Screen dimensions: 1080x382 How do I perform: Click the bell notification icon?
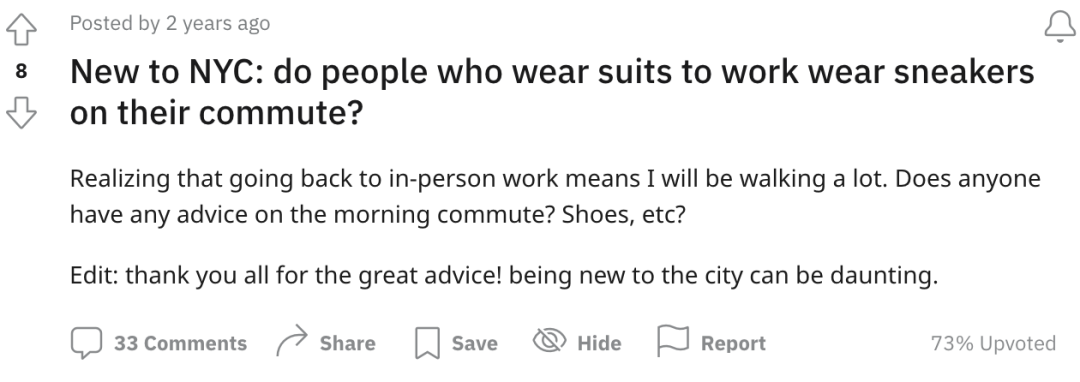pyautogui.click(x=1060, y=28)
